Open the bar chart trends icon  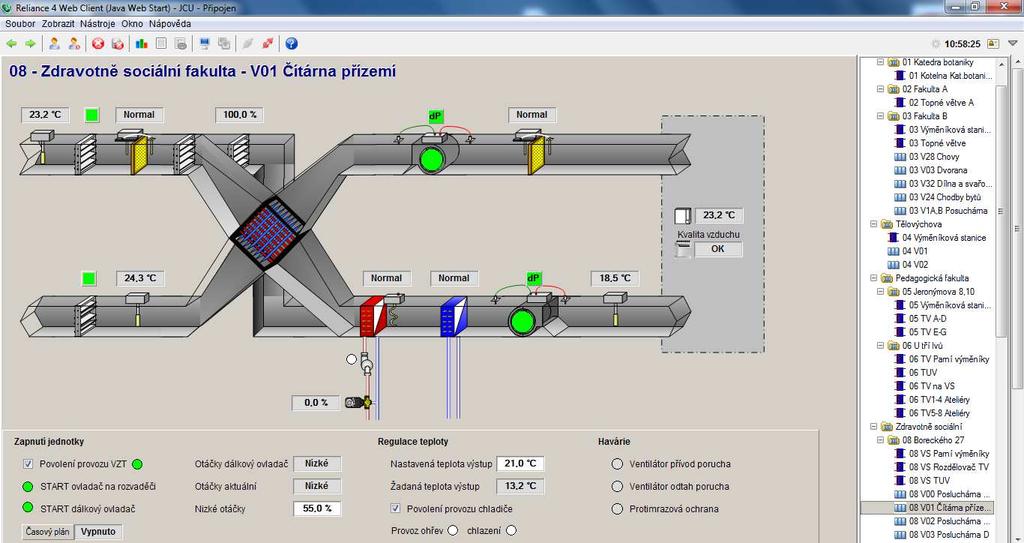142,44
